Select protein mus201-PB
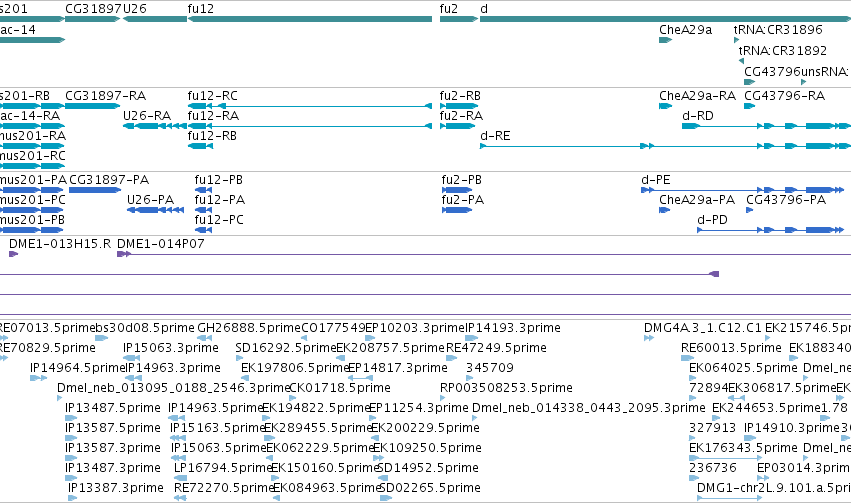Screen dimensions: 851x503 pyautogui.click(x=32, y=230)
